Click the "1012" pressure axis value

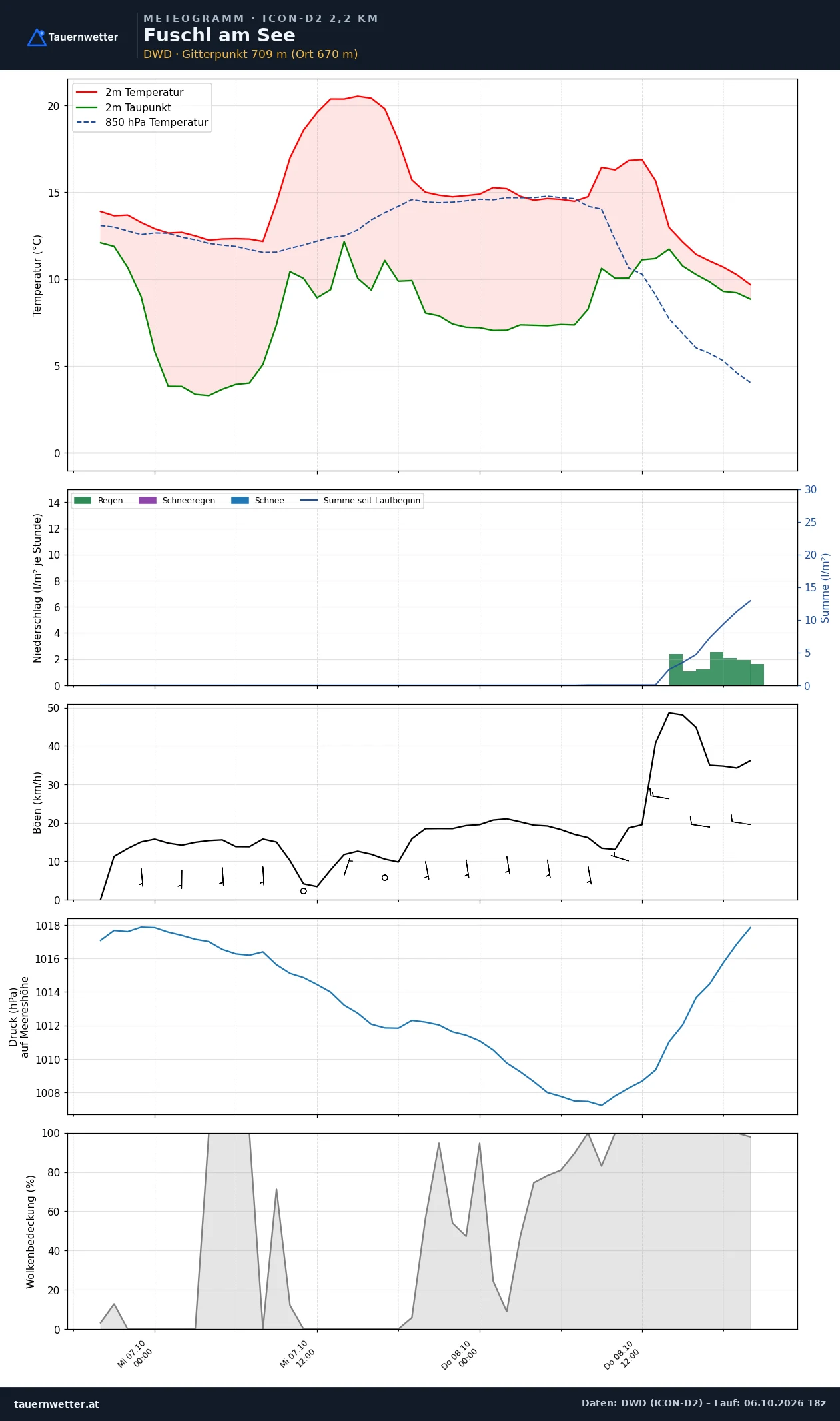47,1026
